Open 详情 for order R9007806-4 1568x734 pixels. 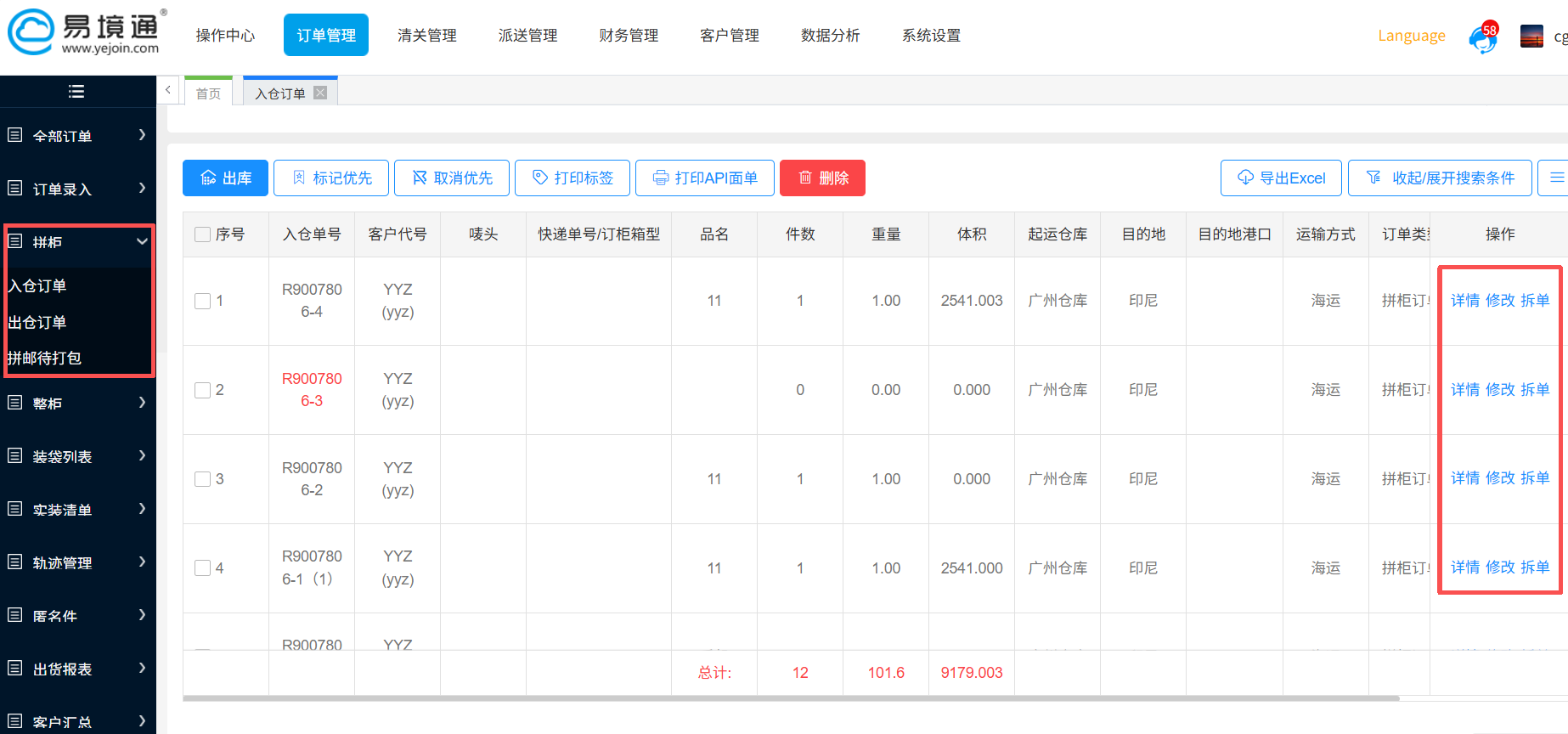[1465, 300]
